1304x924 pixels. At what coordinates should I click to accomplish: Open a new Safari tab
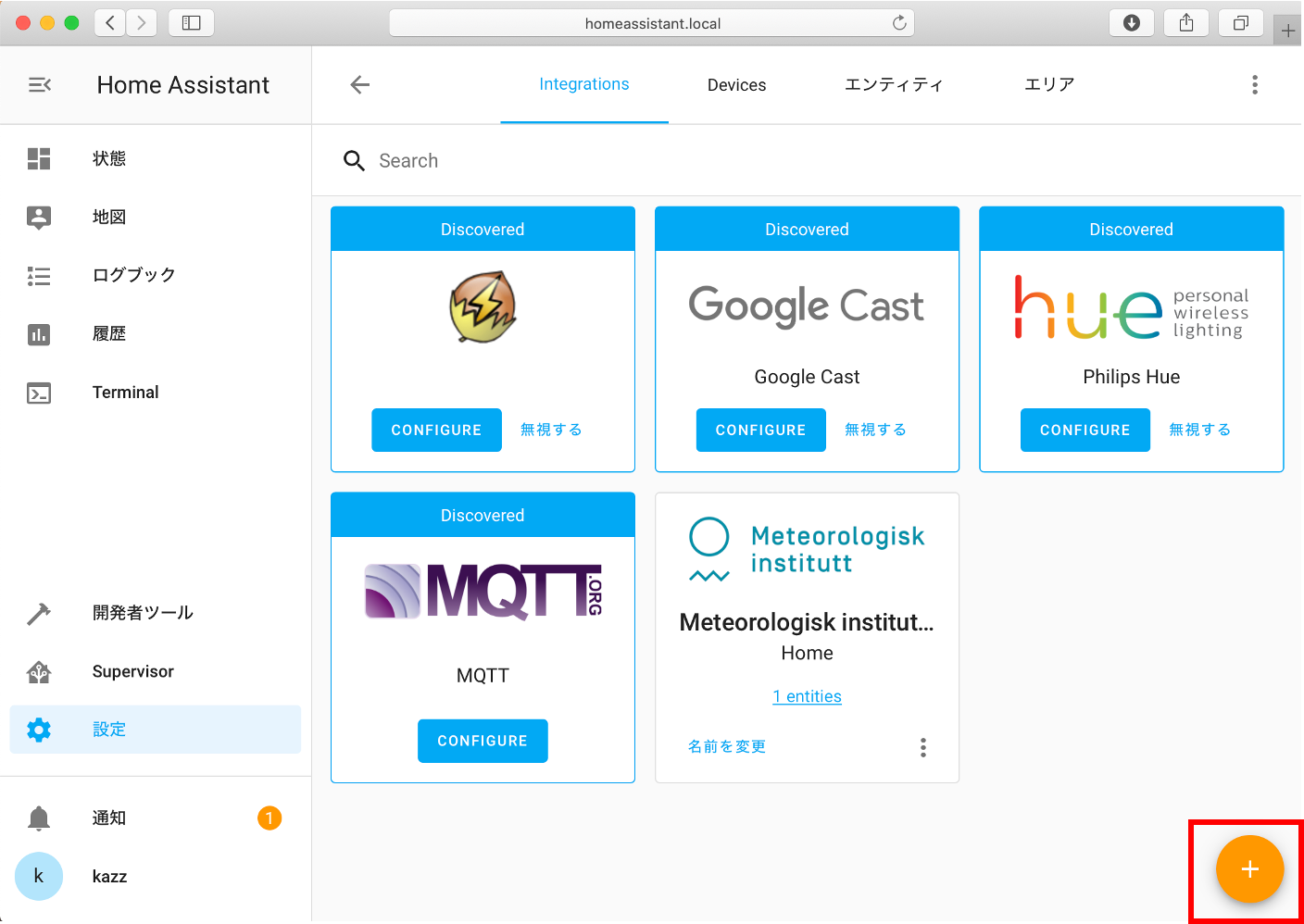tap(1287, 31)
